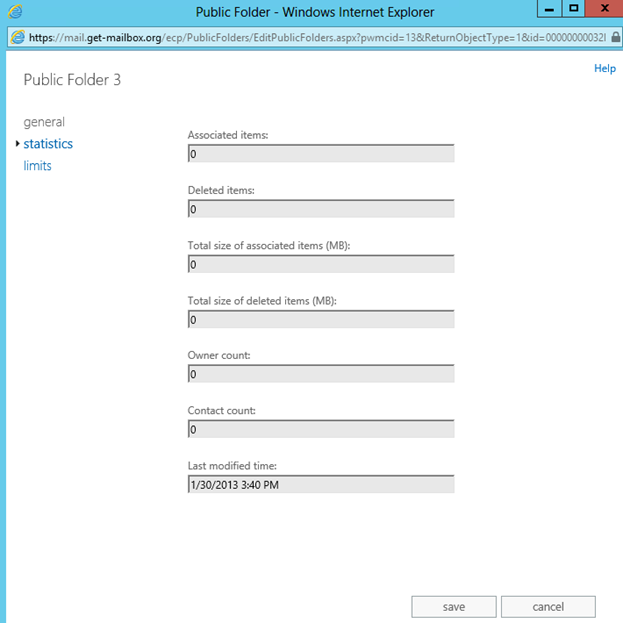The image size is (623, 623).
Task: Minimize the Public Folder window
Action: (x=549, y=9)
